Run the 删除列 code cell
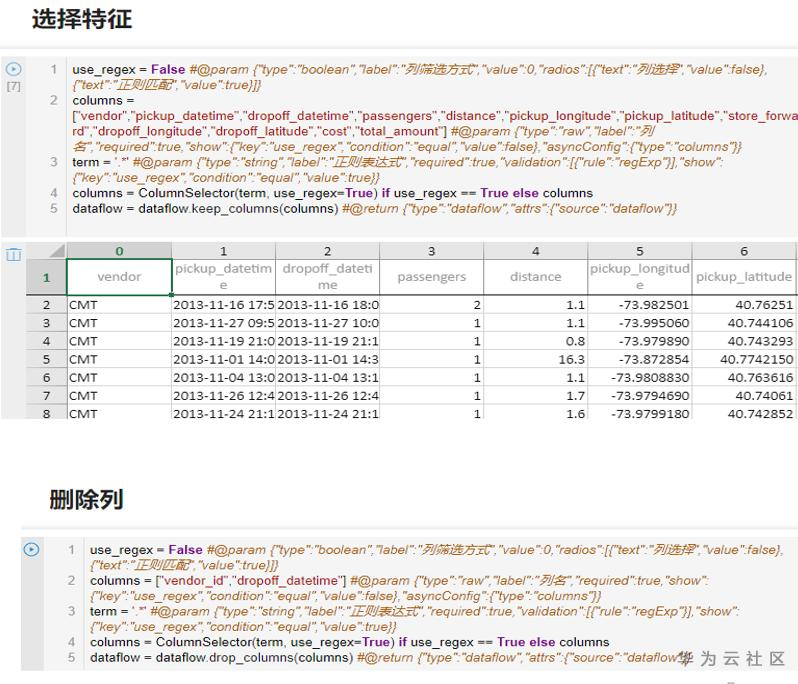This screenshot has width=798, height=684. (x=32, y=549)
